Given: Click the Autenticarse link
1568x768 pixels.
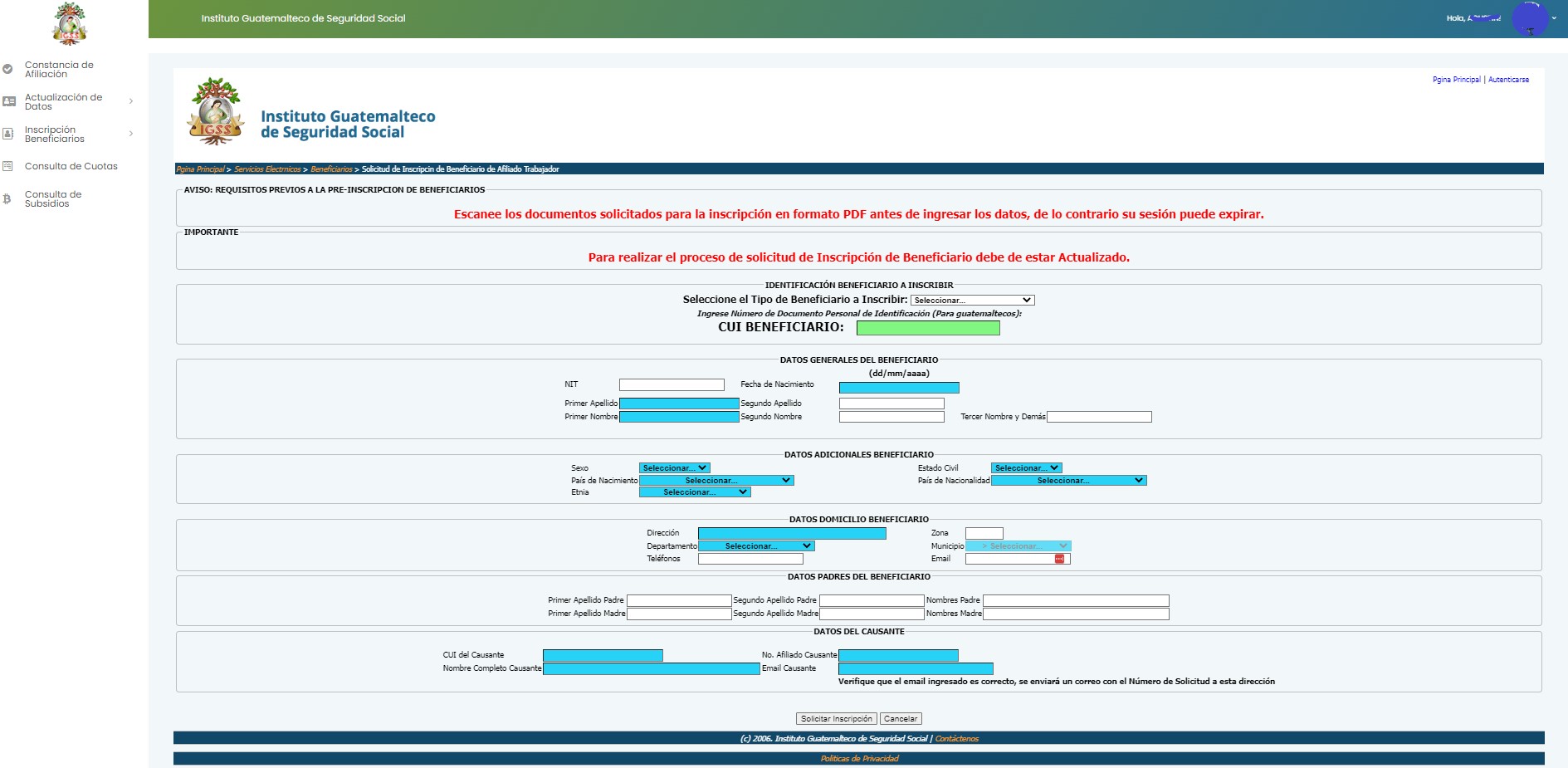Looking at the screenshot, I should [1508, 80].
